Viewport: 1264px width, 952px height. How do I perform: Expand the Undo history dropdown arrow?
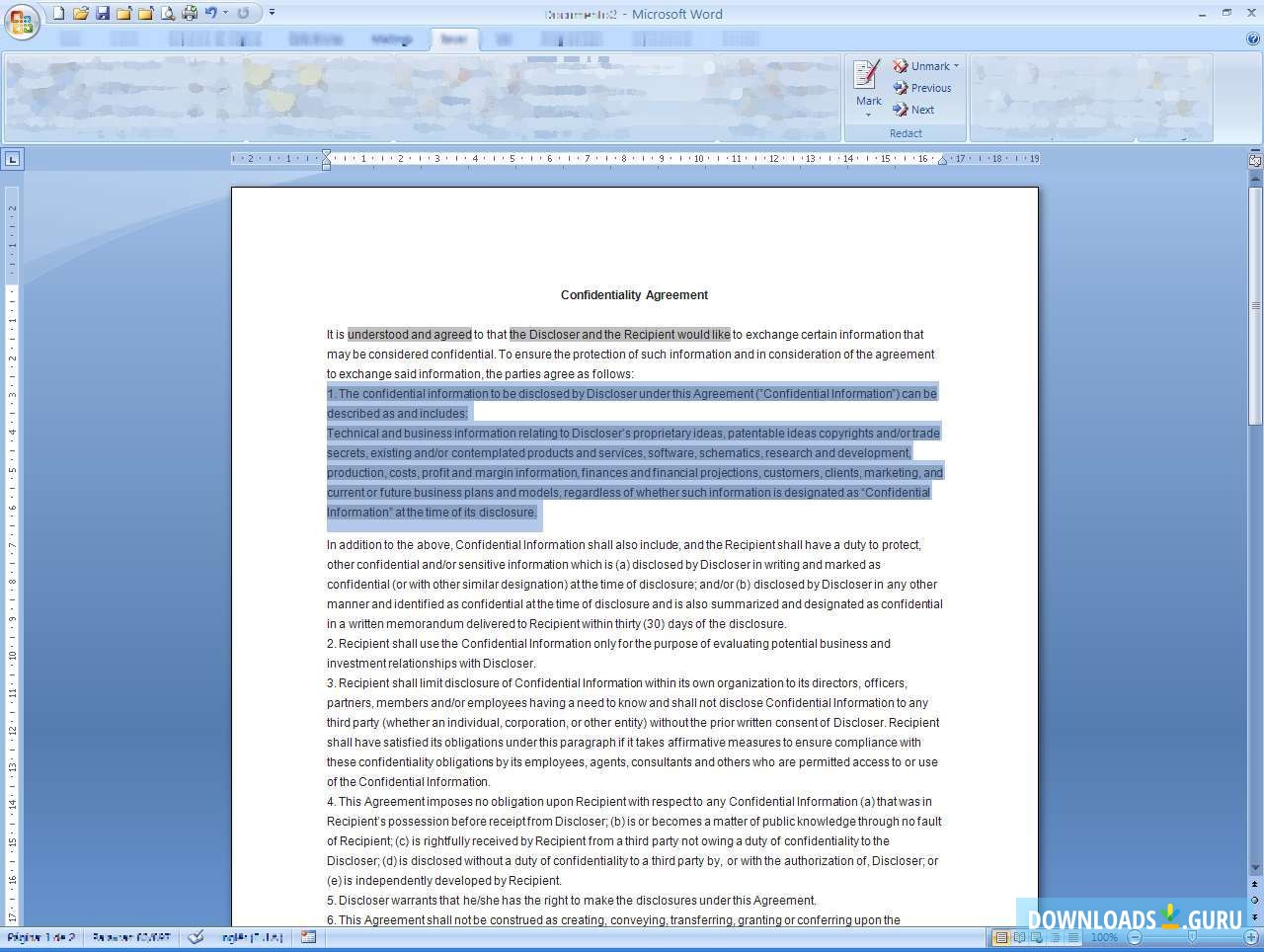point(225,13)
